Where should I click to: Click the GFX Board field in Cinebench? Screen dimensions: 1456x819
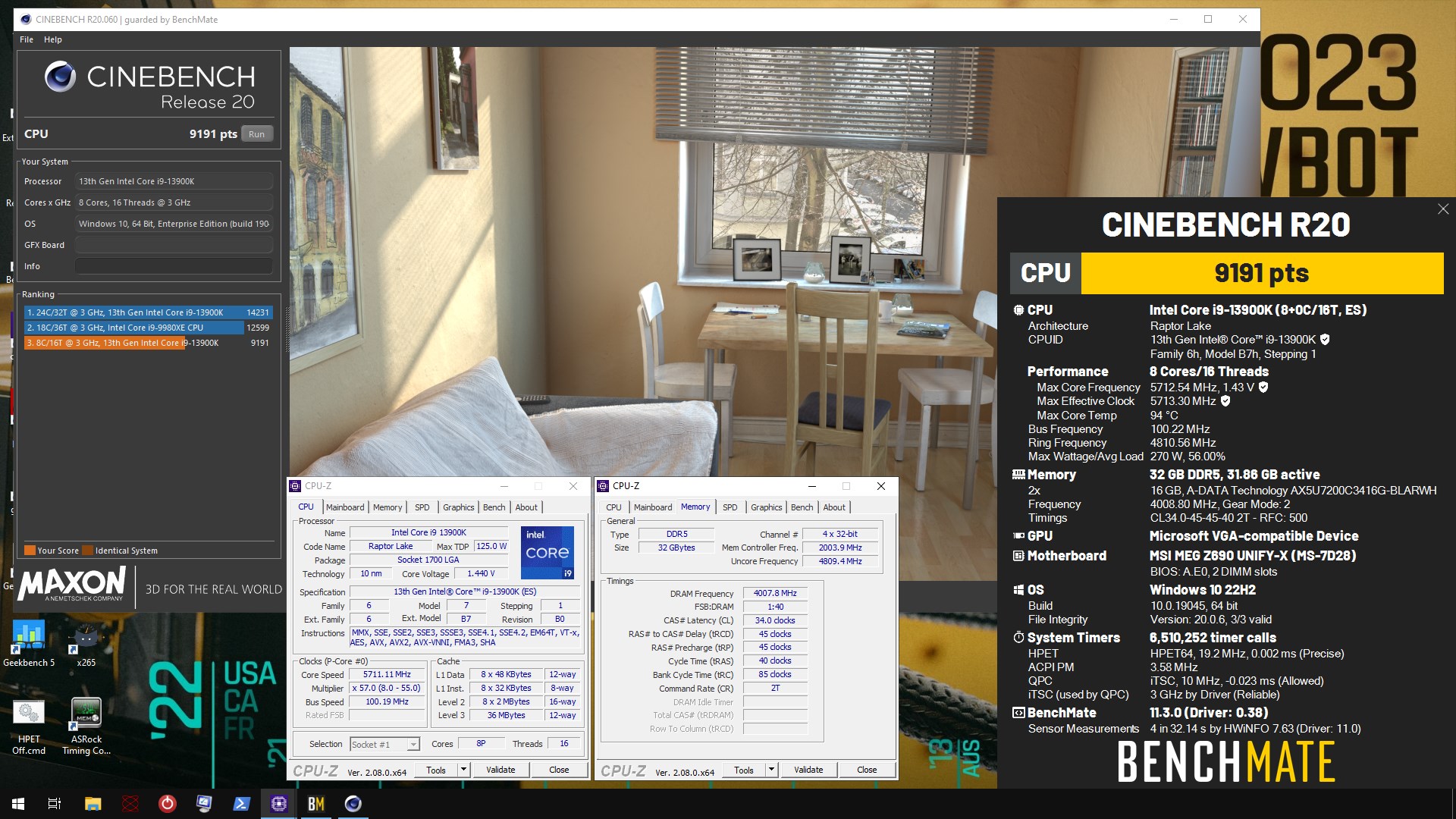(174, 245)
